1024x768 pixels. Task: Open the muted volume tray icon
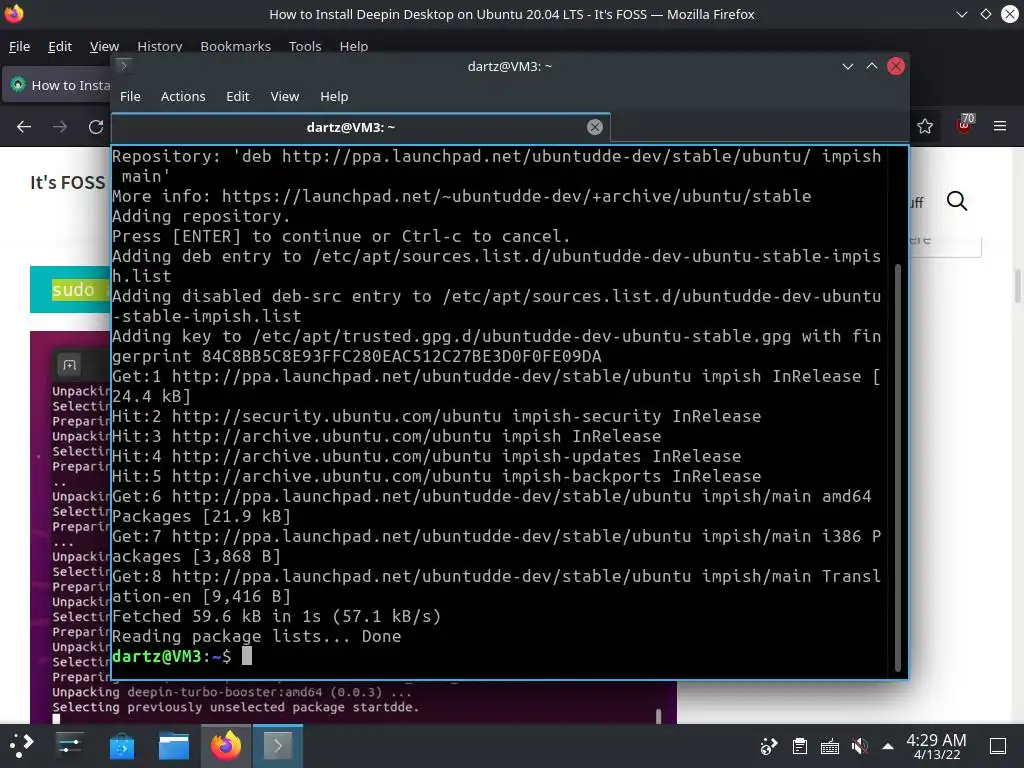[859, 746]
